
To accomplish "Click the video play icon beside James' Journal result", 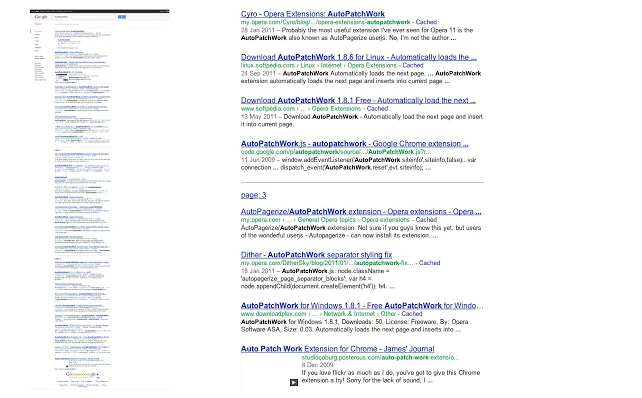I will click(294, 382).
